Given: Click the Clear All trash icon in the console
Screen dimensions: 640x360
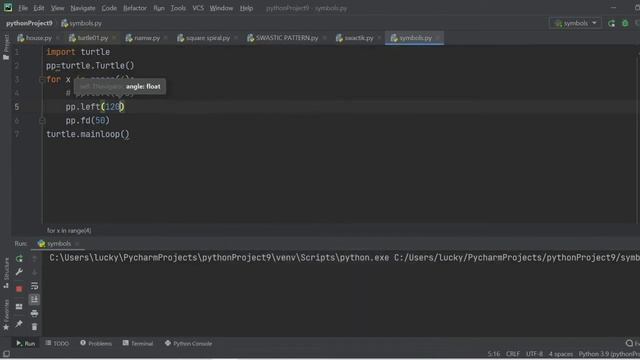Looking at the screenshot, I should (34, 327).
